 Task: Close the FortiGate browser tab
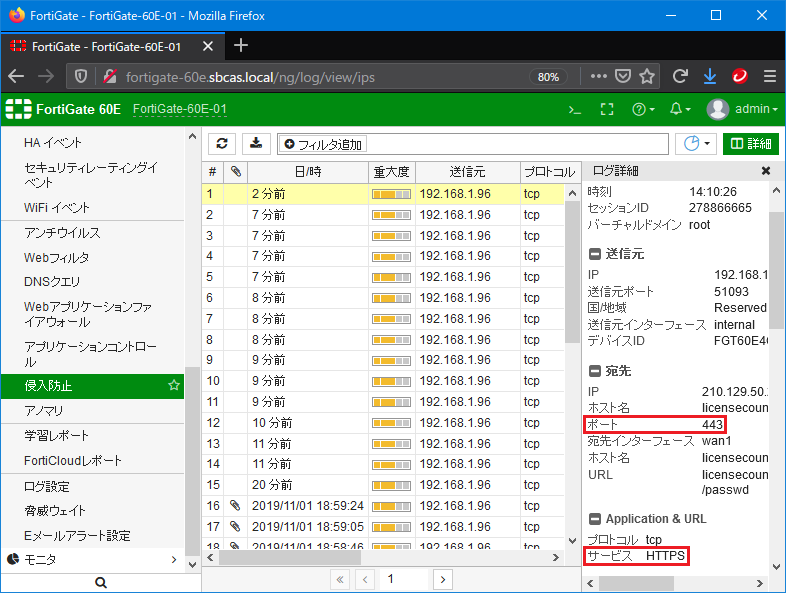pyautogui.click(x=208, y=47)
